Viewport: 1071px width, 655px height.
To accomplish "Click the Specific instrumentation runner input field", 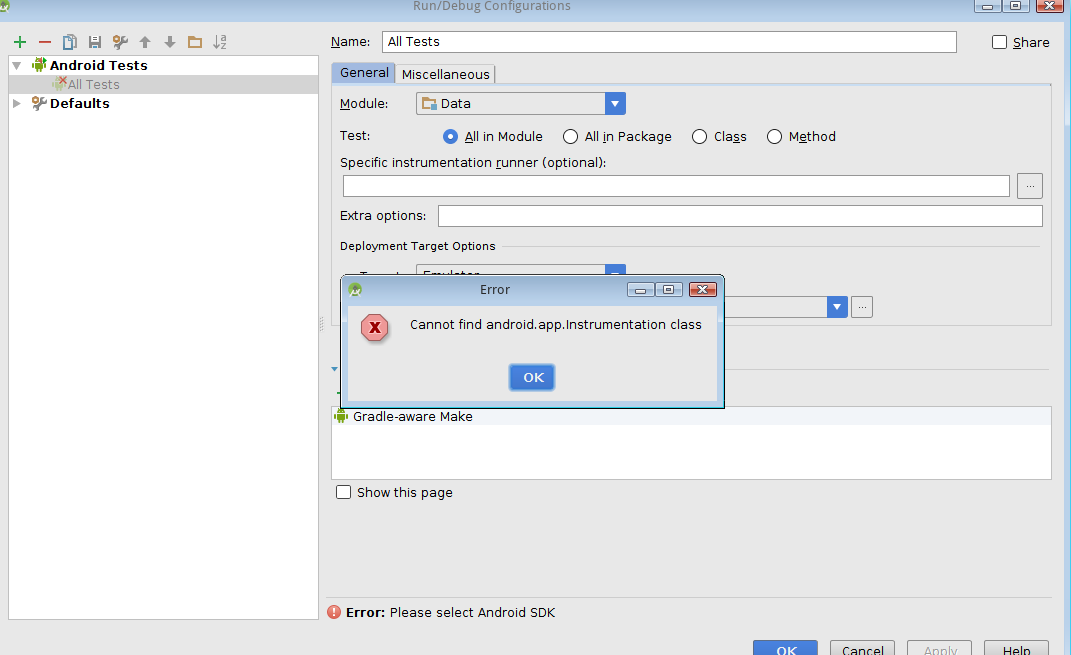I will tap(676, 186).
